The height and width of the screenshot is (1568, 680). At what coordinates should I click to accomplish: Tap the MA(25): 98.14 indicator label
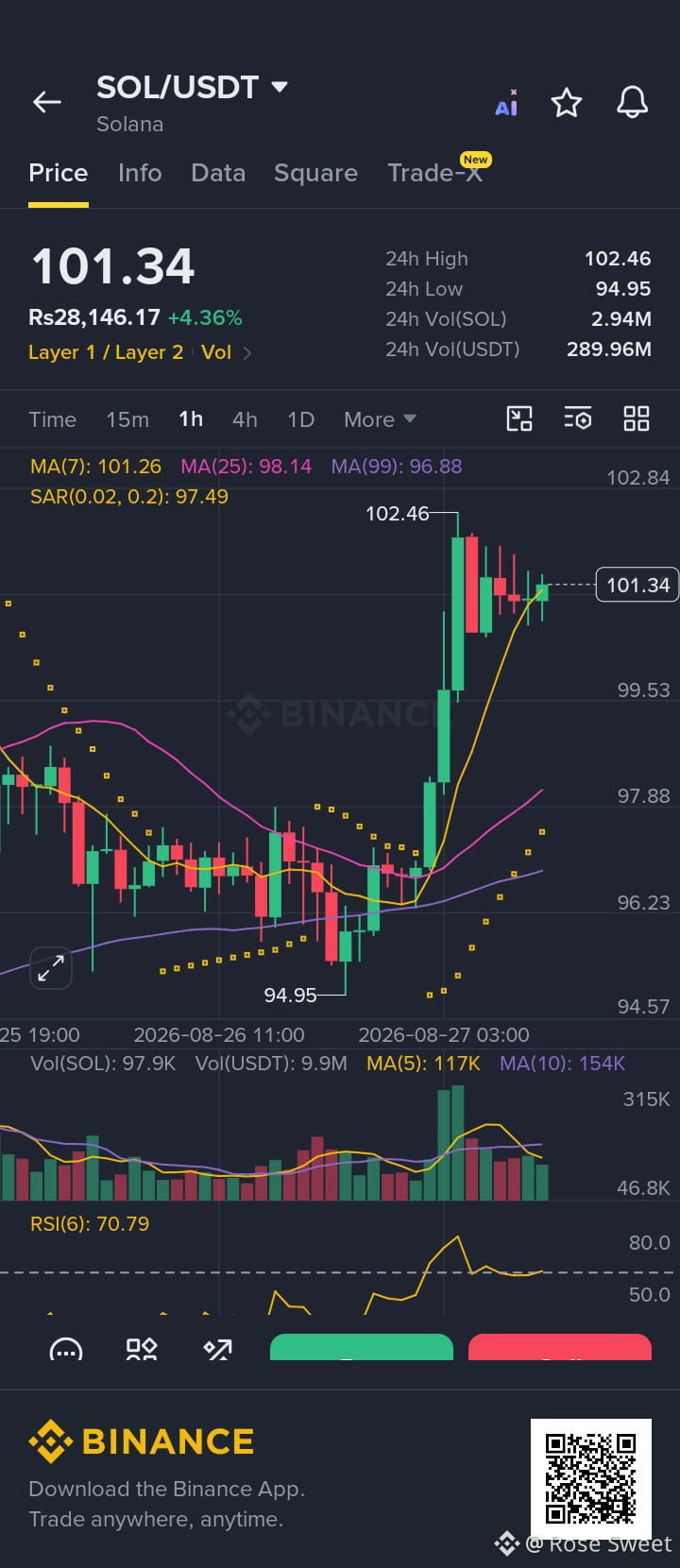[x=246, y=467]
